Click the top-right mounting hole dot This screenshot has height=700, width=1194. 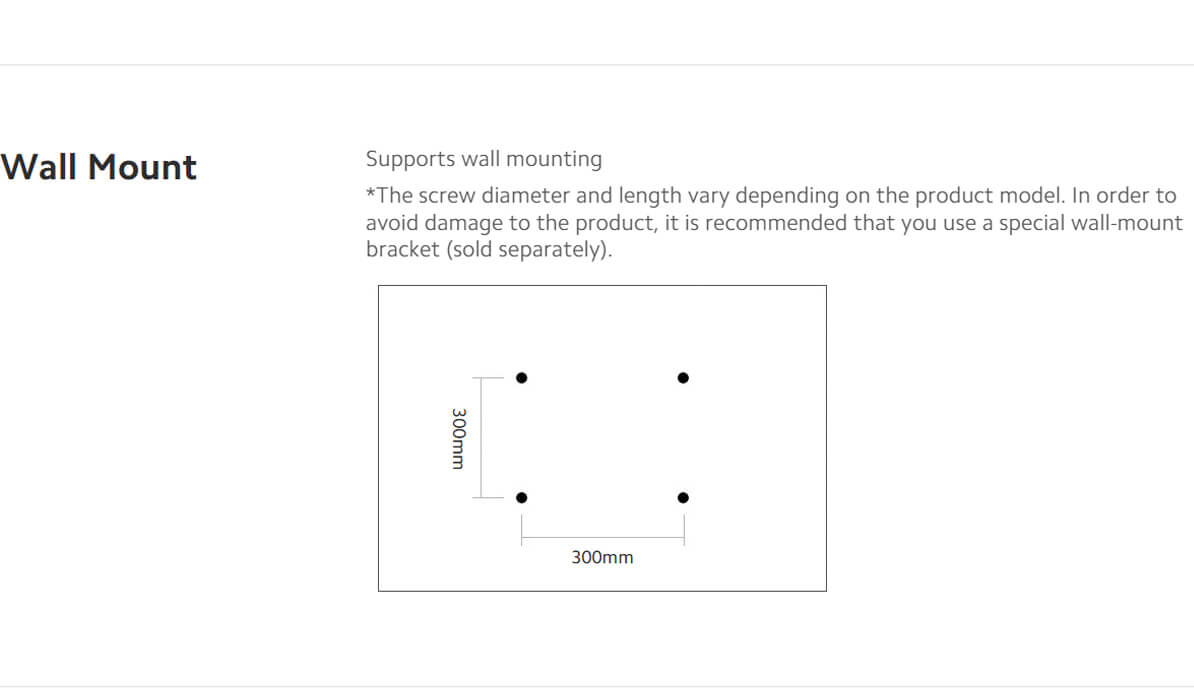(x=683, y=378)
